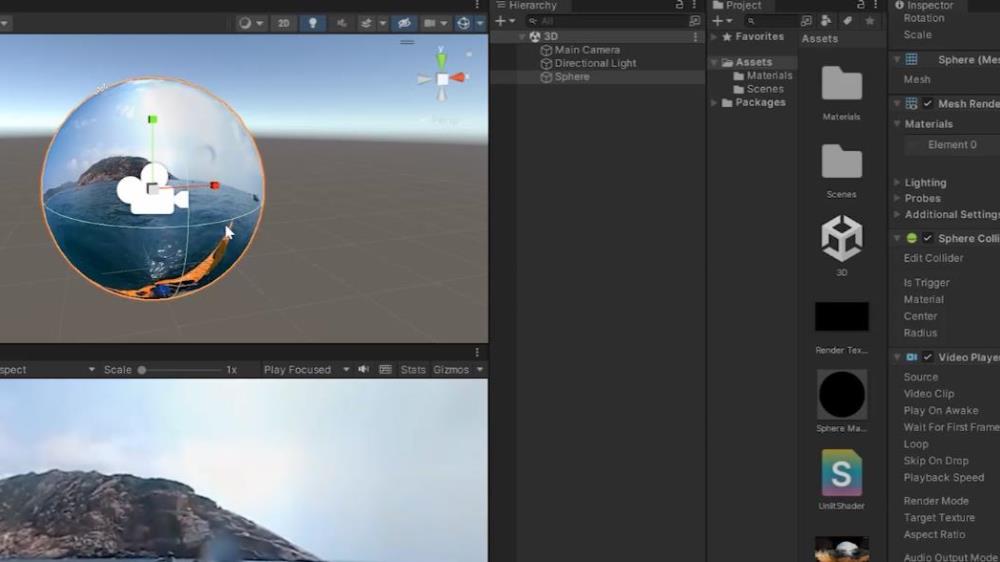Click the star favorite-search icon in Project panel
Screen dimensions: 1000x562
[x=870, y=21]
